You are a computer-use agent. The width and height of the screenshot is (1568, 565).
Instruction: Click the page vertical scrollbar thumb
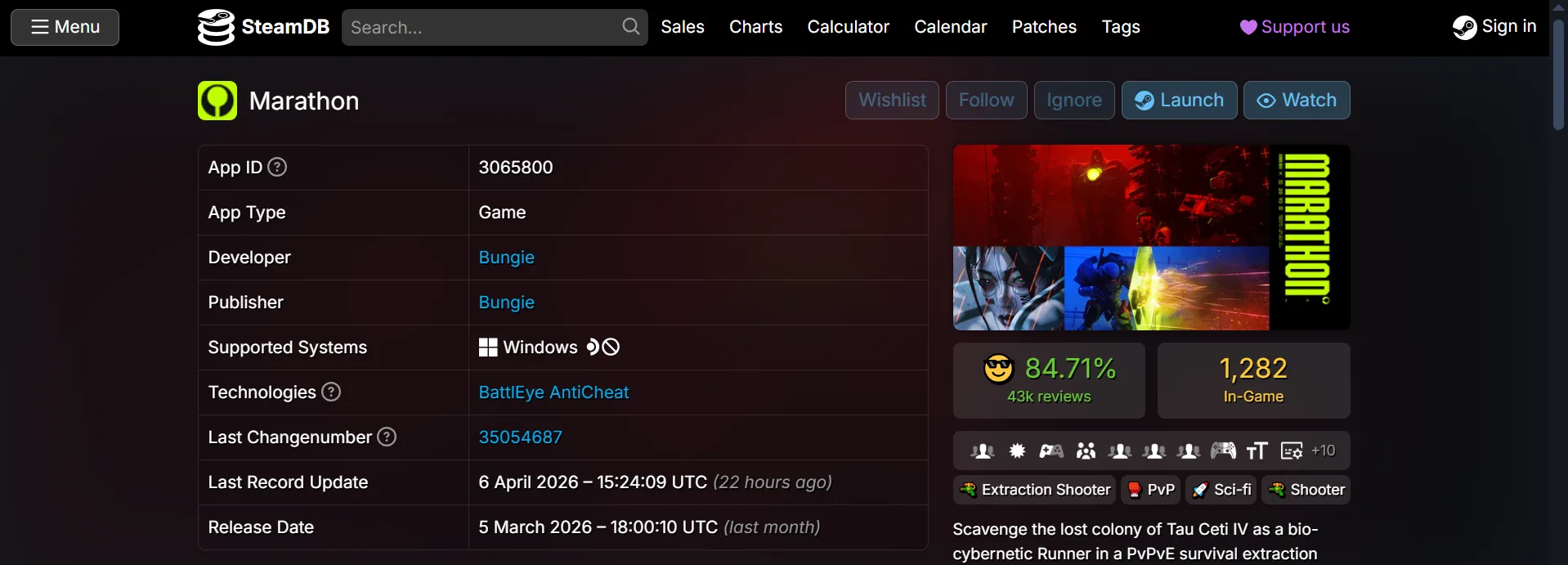[1558, 74]
